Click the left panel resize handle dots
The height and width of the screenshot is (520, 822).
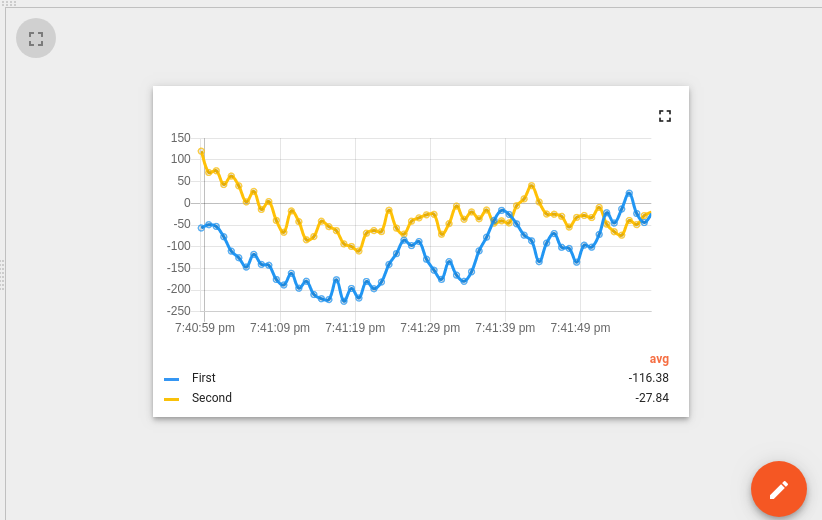tap(2, 275)
